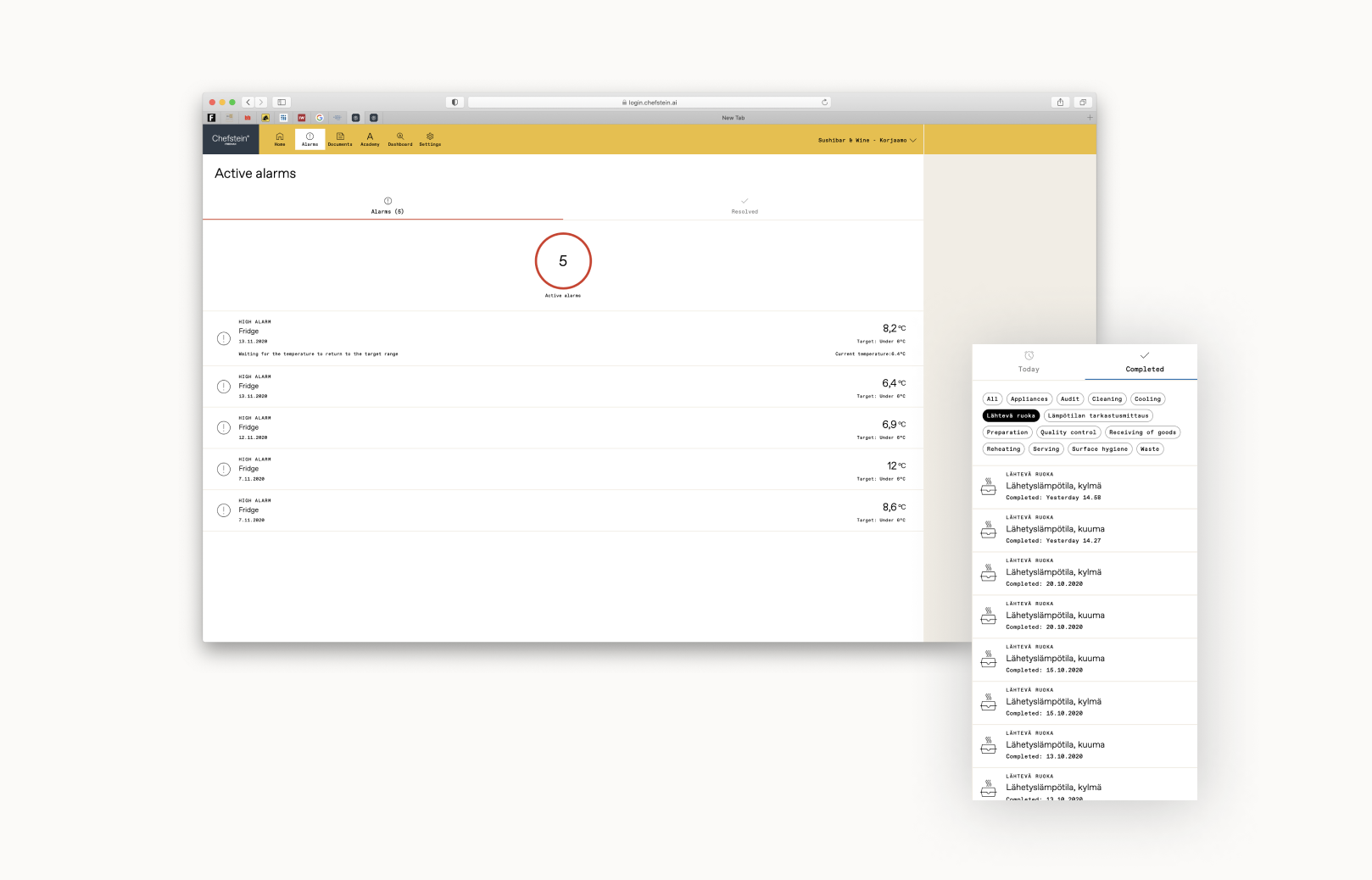Open fridge alarm showing 8,6 °C
The width and height of the screenshot is (1372, 880).
click(563, 510)
